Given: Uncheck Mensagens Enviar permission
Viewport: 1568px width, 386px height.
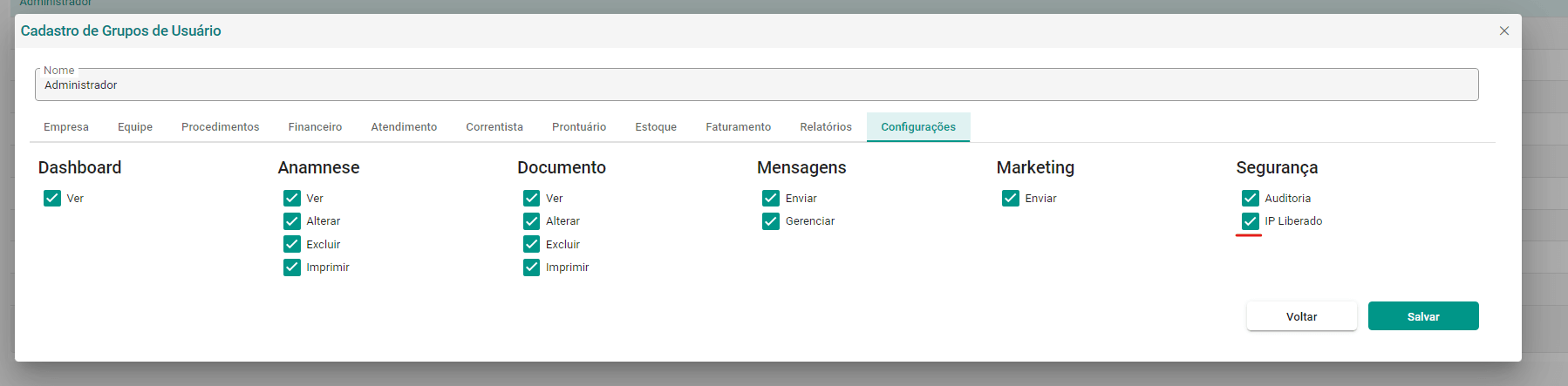Looking at the screenshot, I should click(771, 198).
